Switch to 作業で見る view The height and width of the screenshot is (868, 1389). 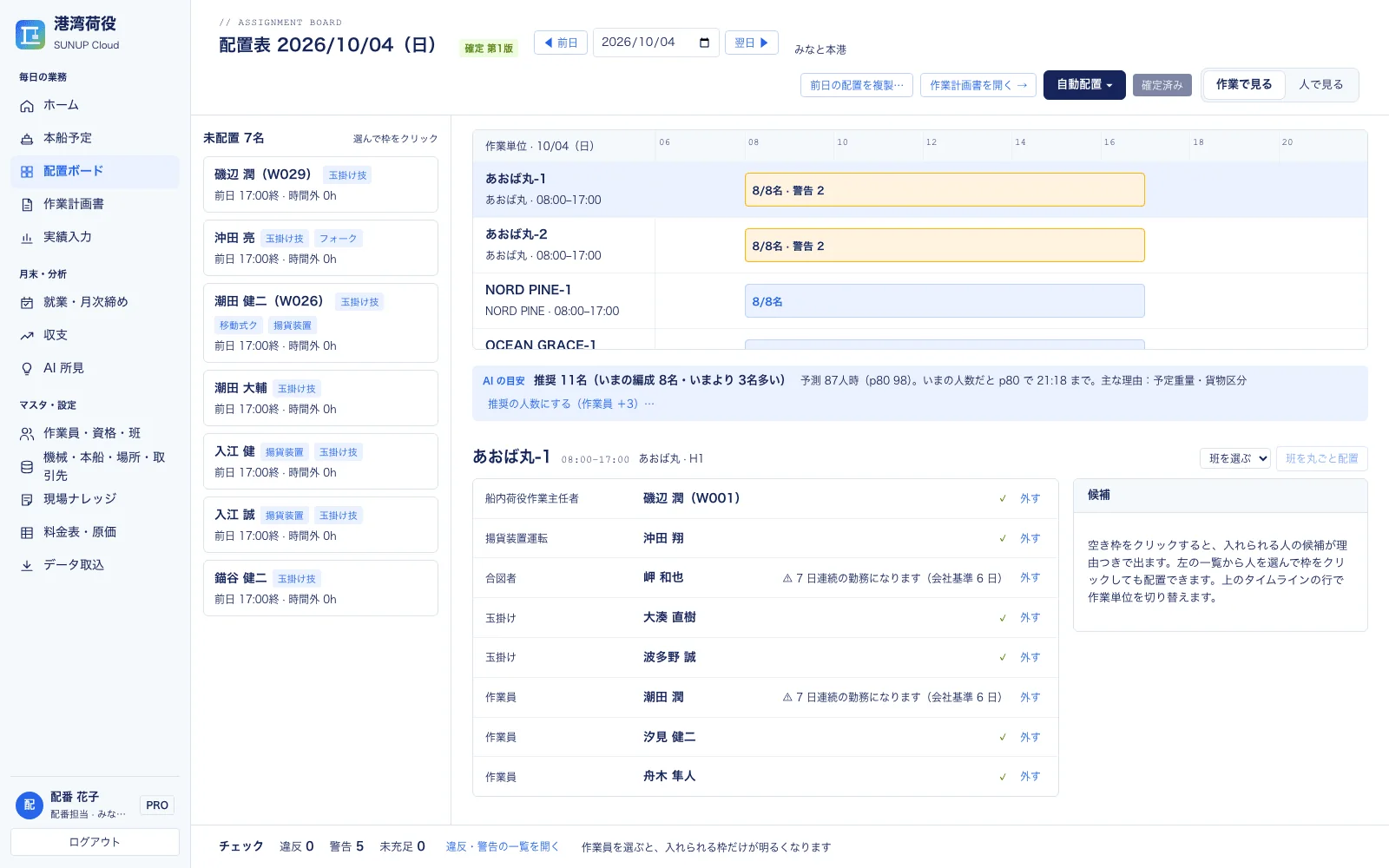coord(1244,84)
